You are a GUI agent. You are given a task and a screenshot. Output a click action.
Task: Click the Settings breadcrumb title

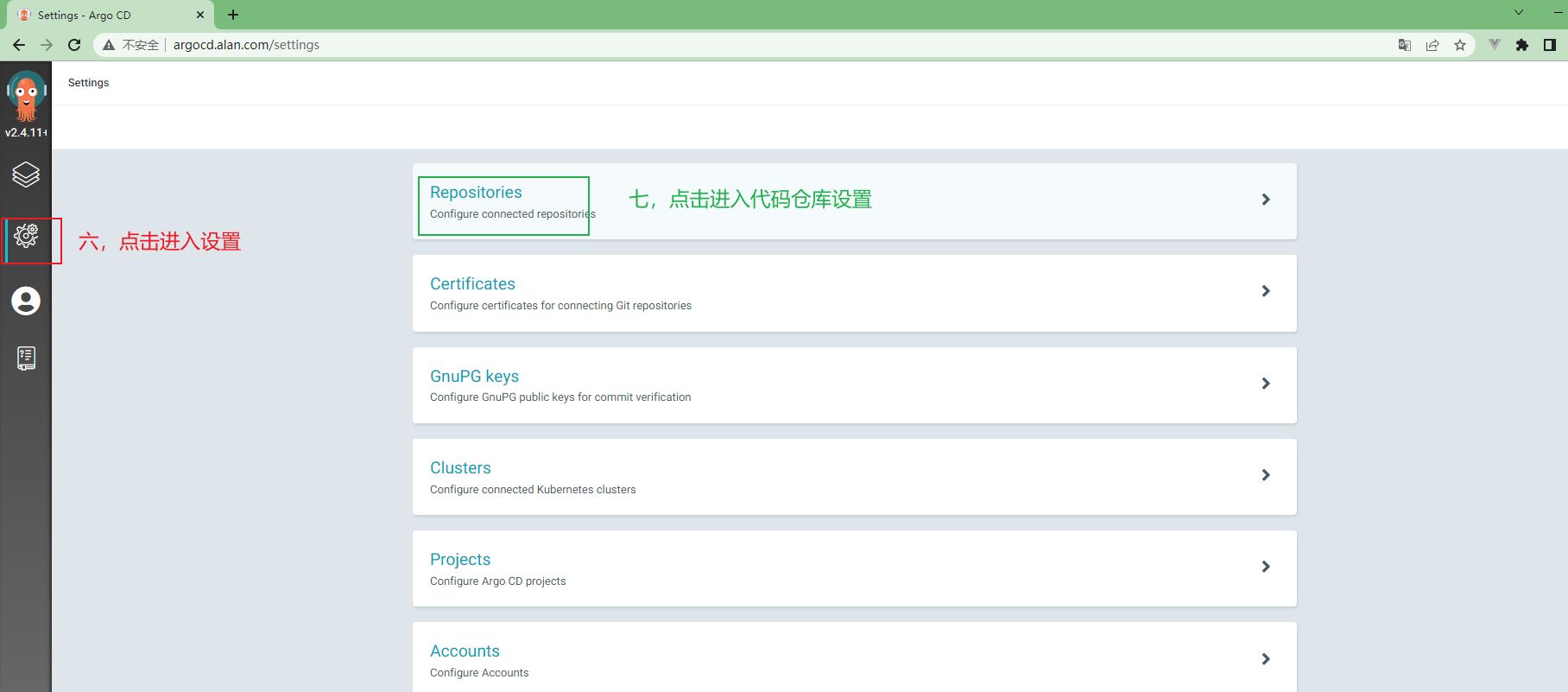(88, 83)
